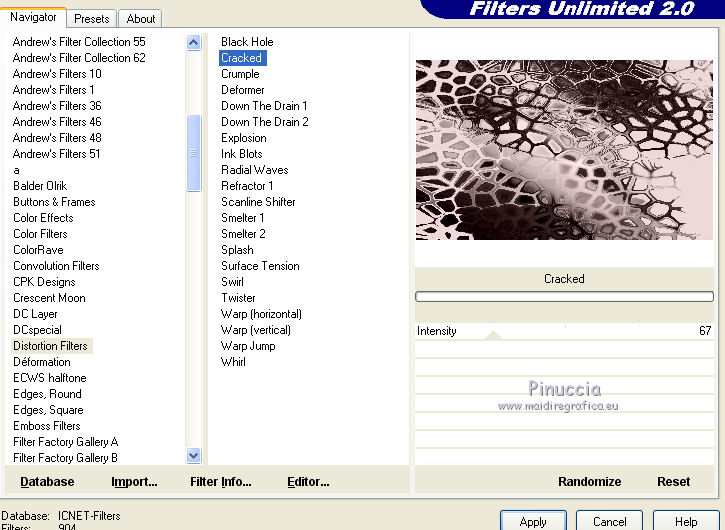Screen dimensions: 725x530
Task: Select Buttons & Frames category
Action: 54,202
